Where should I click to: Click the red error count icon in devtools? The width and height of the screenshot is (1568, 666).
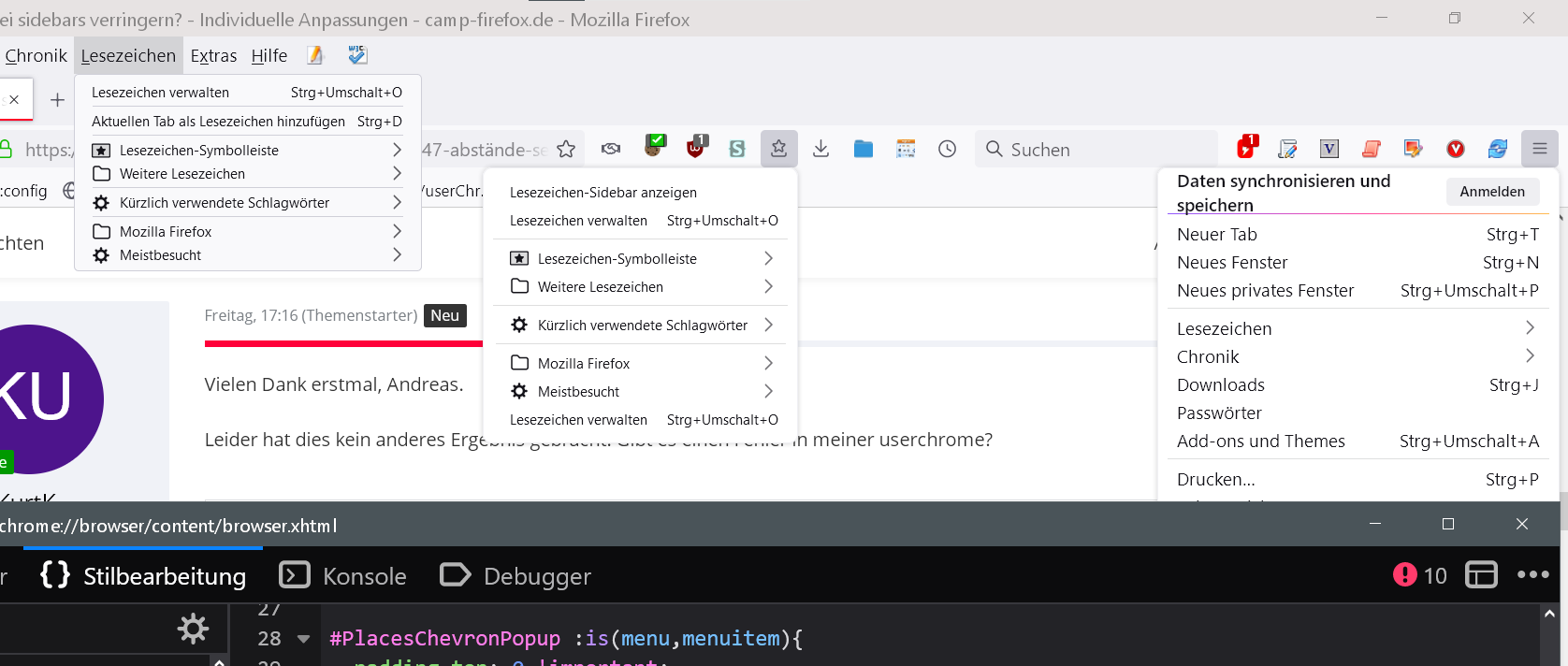1404,574
